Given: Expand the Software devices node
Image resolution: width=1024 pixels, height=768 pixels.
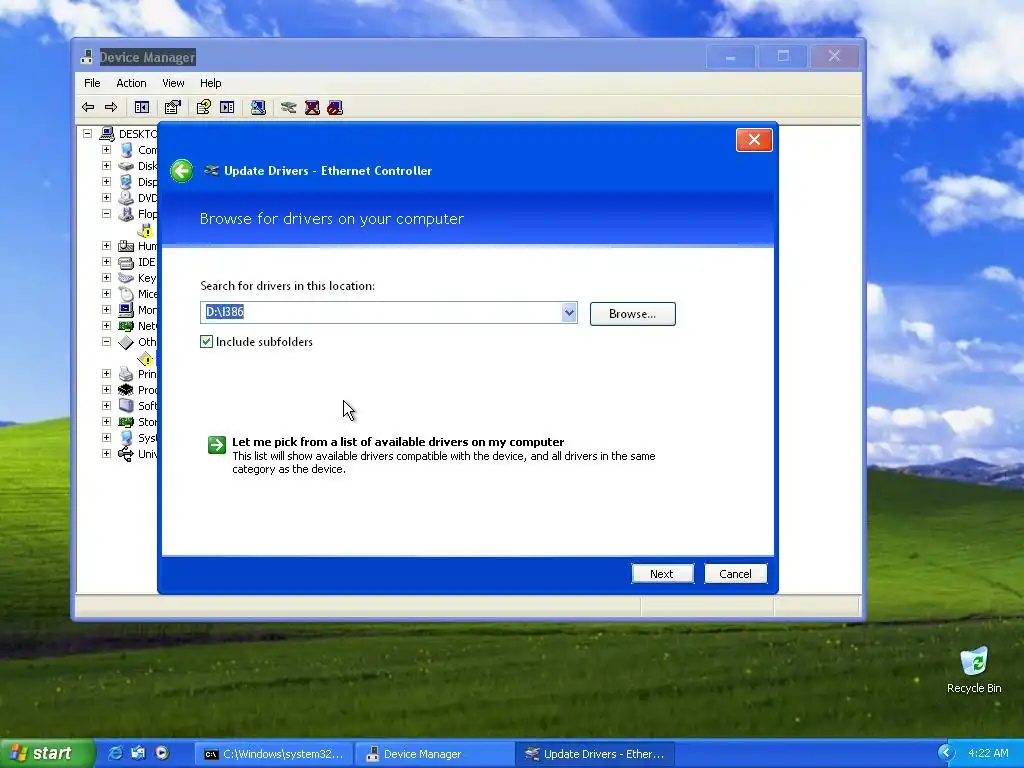Looking at the screenshot, I should coord(106,406).
